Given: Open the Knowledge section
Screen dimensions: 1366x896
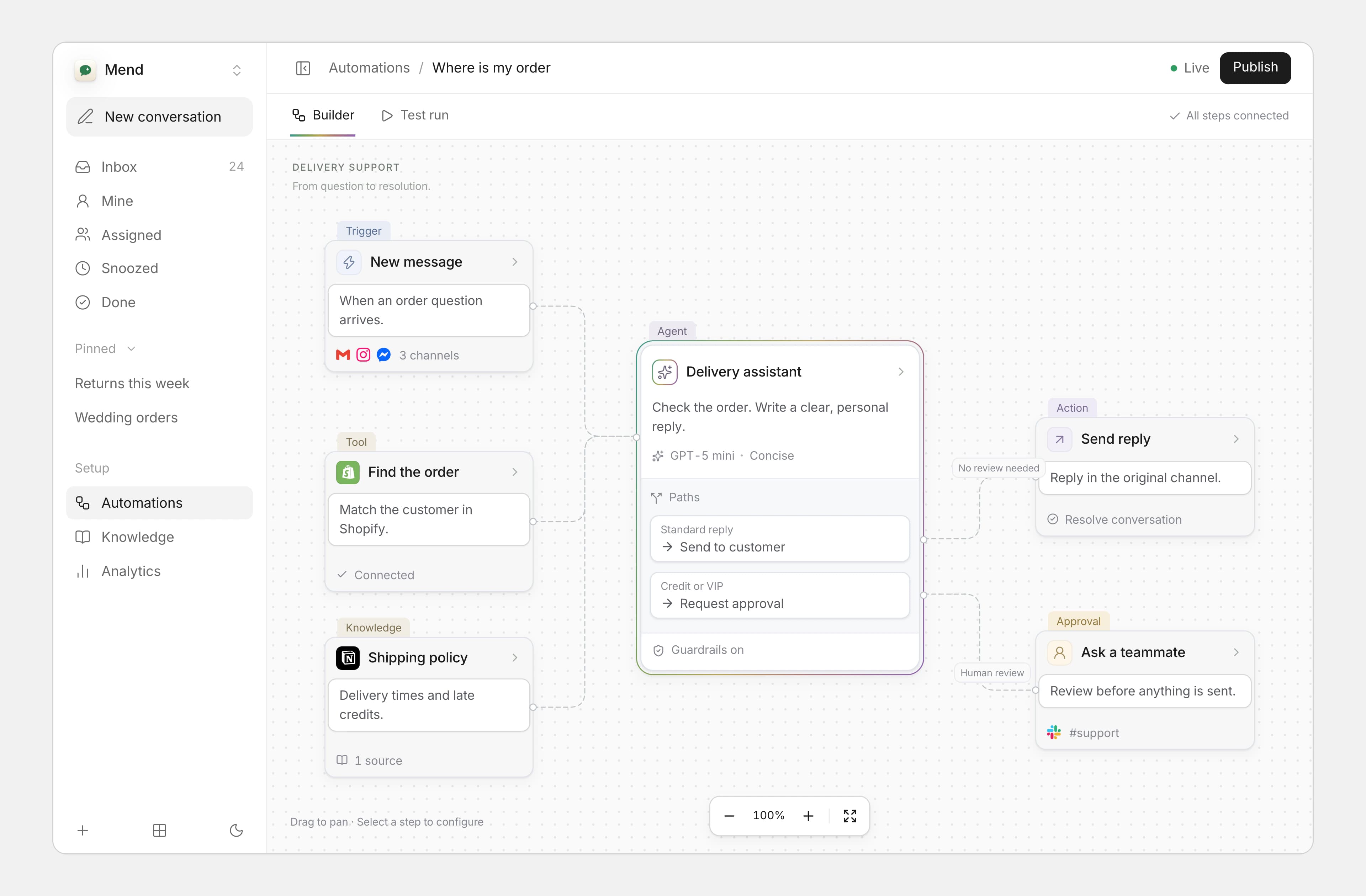Looking at the screenshot, I should (x=159, y=537).
